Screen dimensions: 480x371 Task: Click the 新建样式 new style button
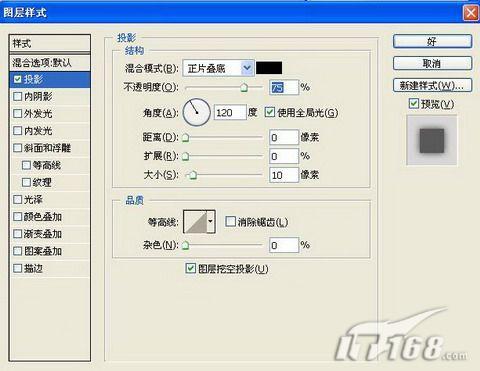[432, 85]
